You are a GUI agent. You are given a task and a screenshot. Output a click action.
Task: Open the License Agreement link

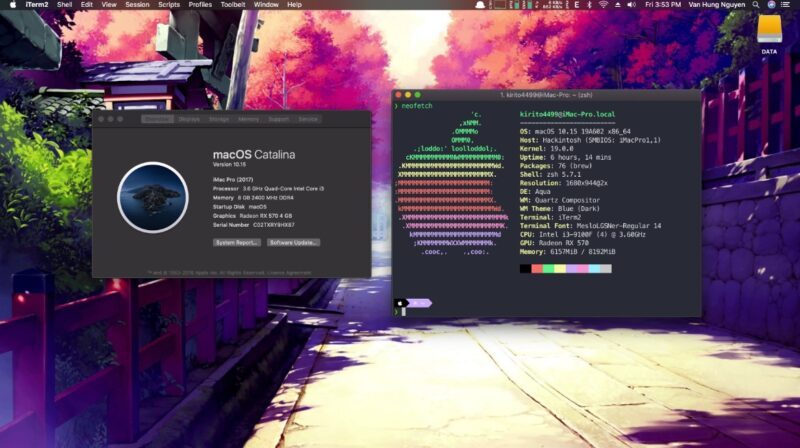point(289,272)
